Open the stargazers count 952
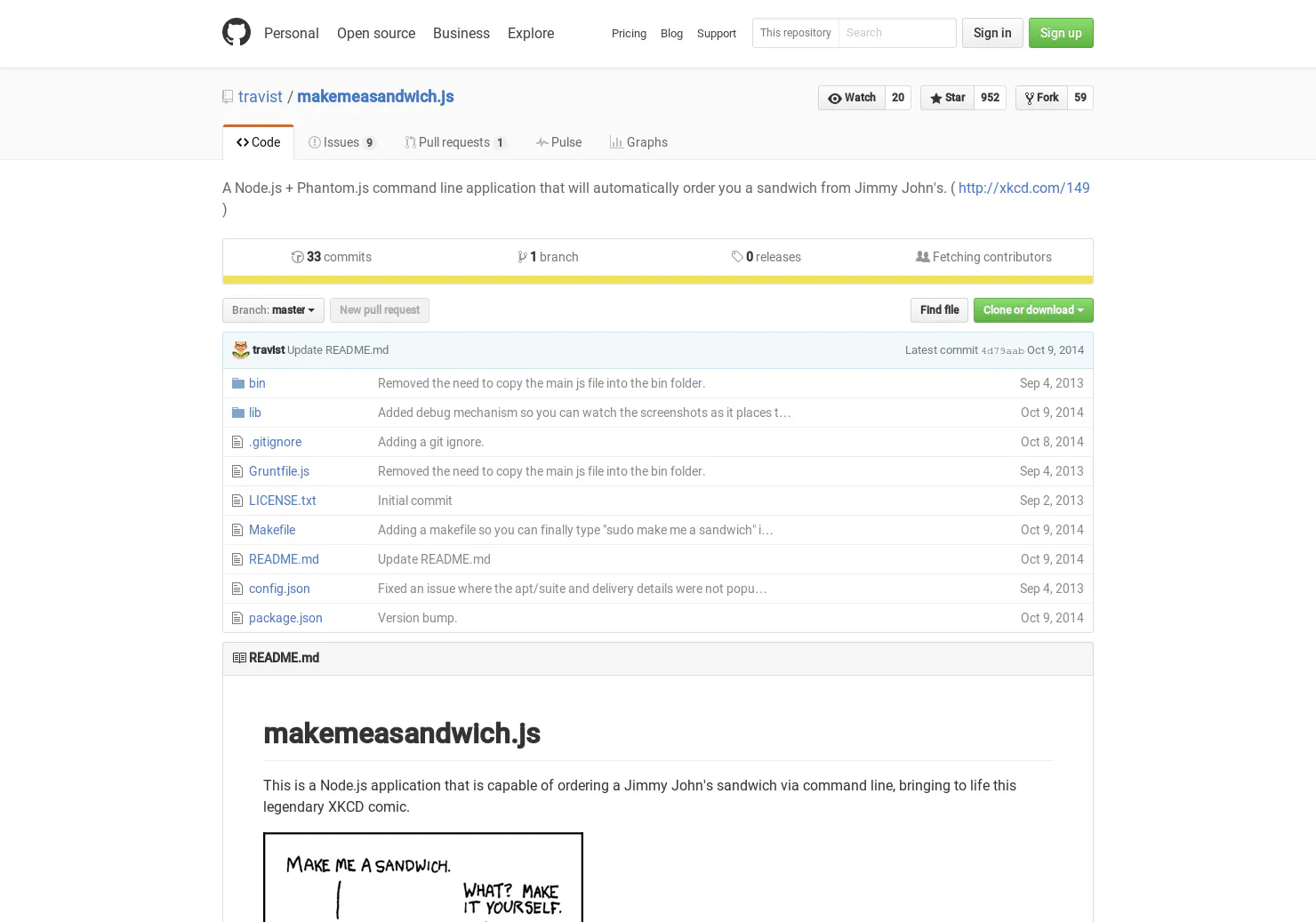This screenshot has height=922, width=1316. pyautogui.click(x=990, y=98)
